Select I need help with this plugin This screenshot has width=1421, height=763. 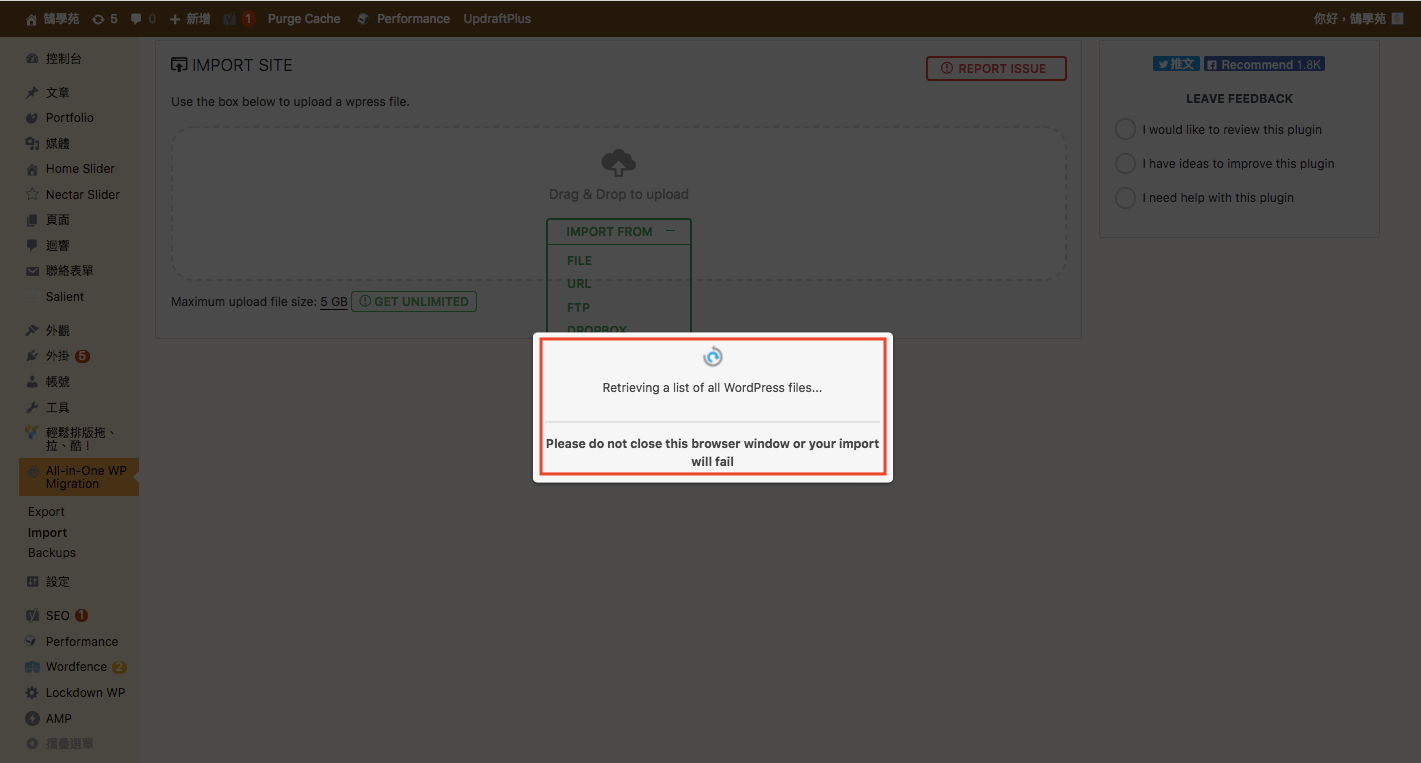[1125, 197]
